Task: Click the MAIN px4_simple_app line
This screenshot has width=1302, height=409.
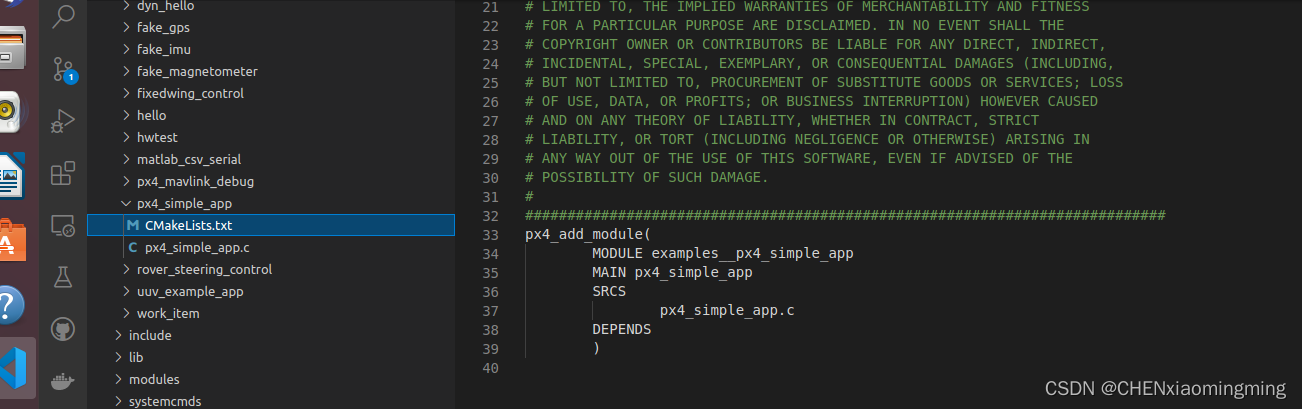Action: [672, 272]
